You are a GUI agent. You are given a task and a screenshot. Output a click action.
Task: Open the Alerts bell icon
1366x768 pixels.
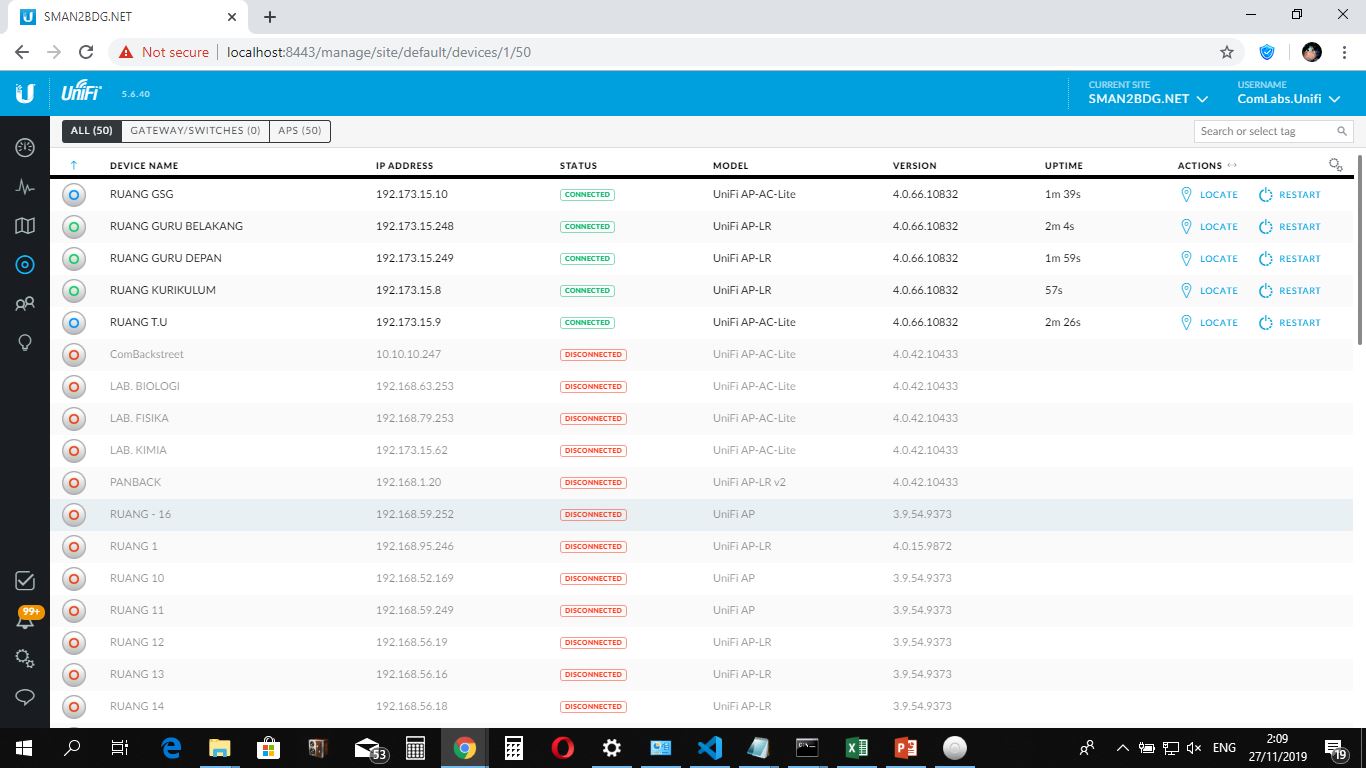(25, 620)
